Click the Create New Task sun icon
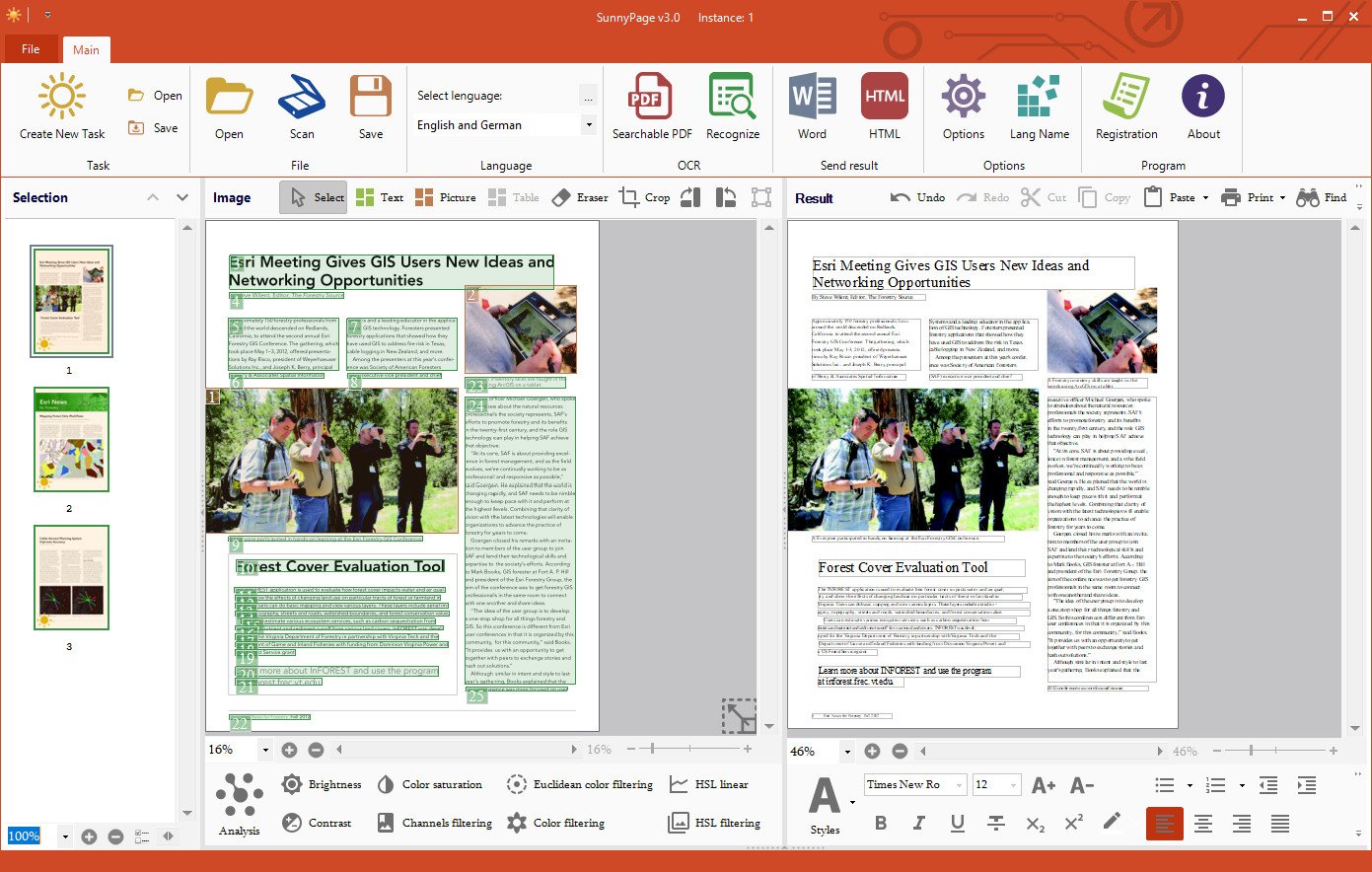This screenshot has width=1372, height=872. point(62,97)
